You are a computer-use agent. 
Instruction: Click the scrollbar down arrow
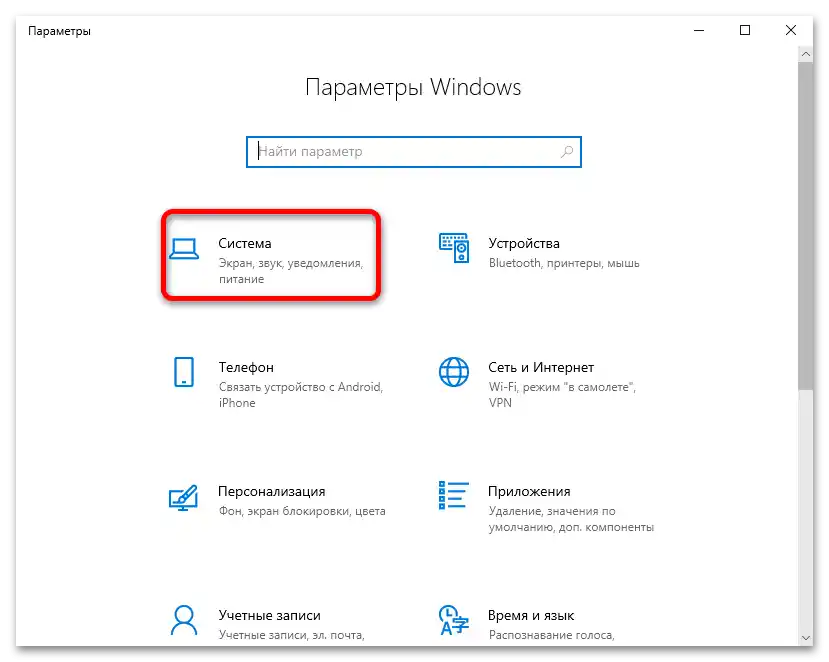pyautogui.click(x=806, y=638)
